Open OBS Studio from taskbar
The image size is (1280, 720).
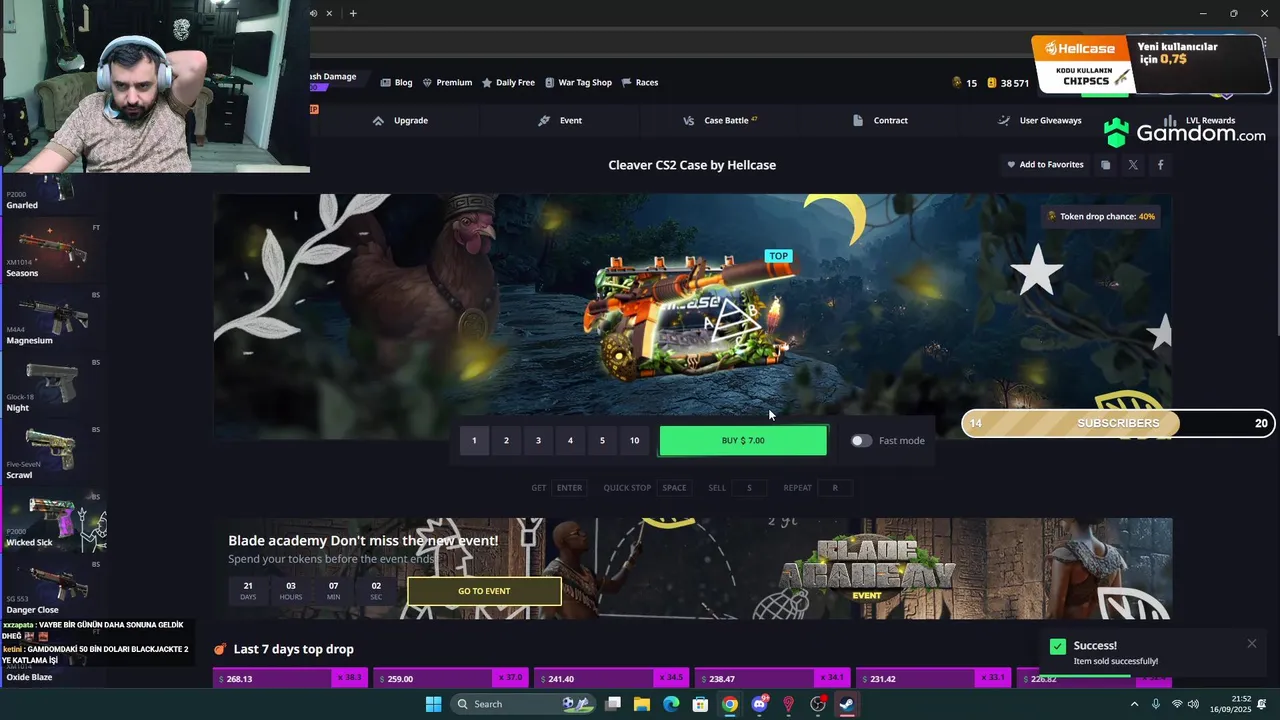point(818,704)
